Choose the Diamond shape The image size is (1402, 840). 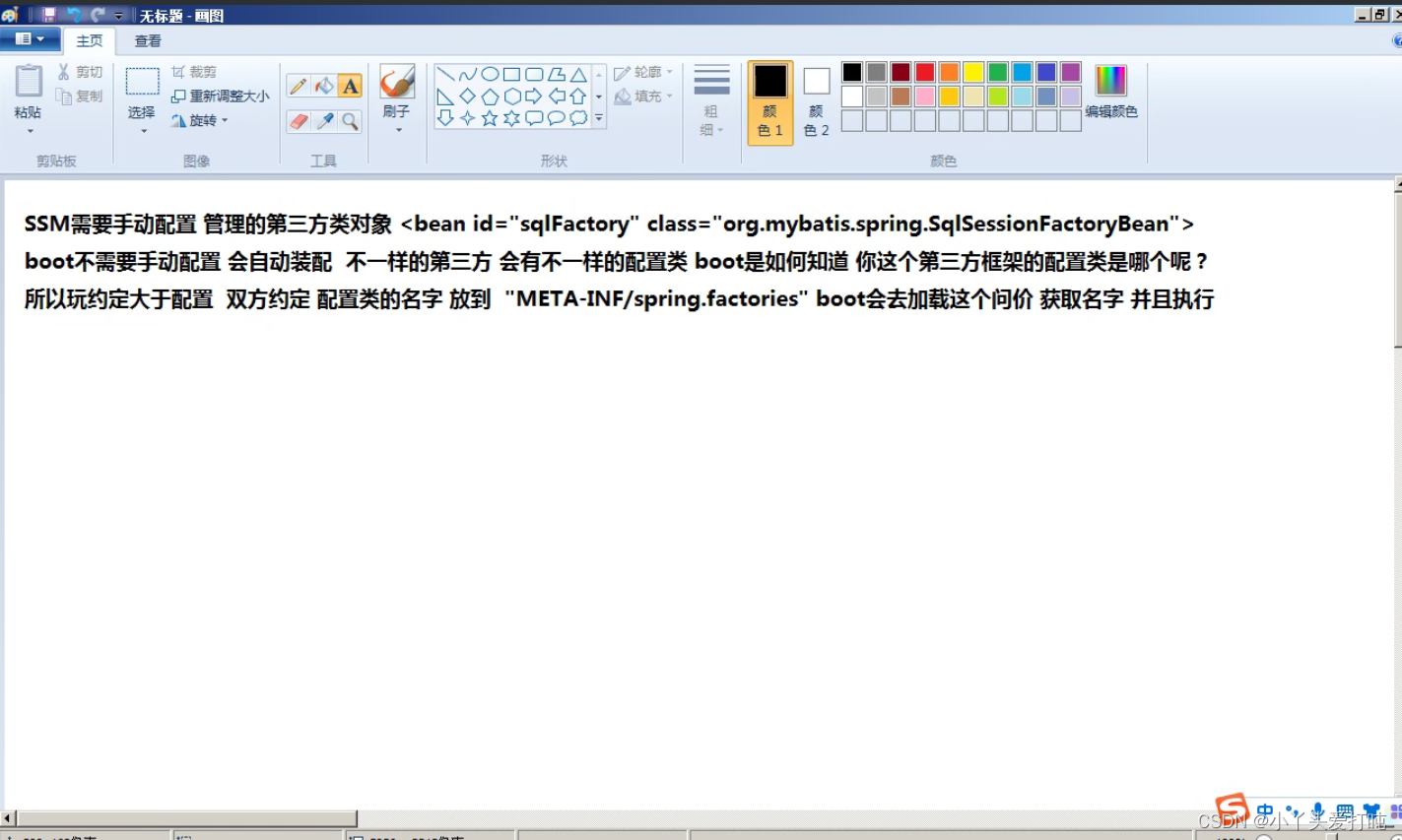pos(468,97)
